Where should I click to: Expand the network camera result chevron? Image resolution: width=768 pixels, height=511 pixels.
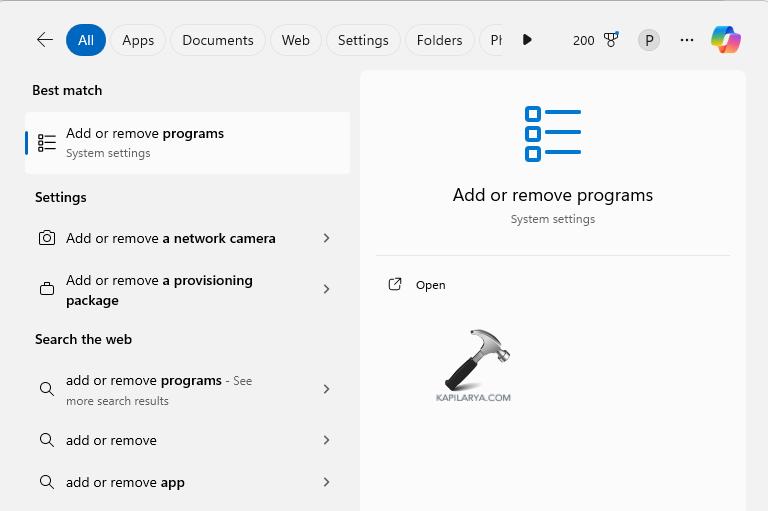click(326, 238)
